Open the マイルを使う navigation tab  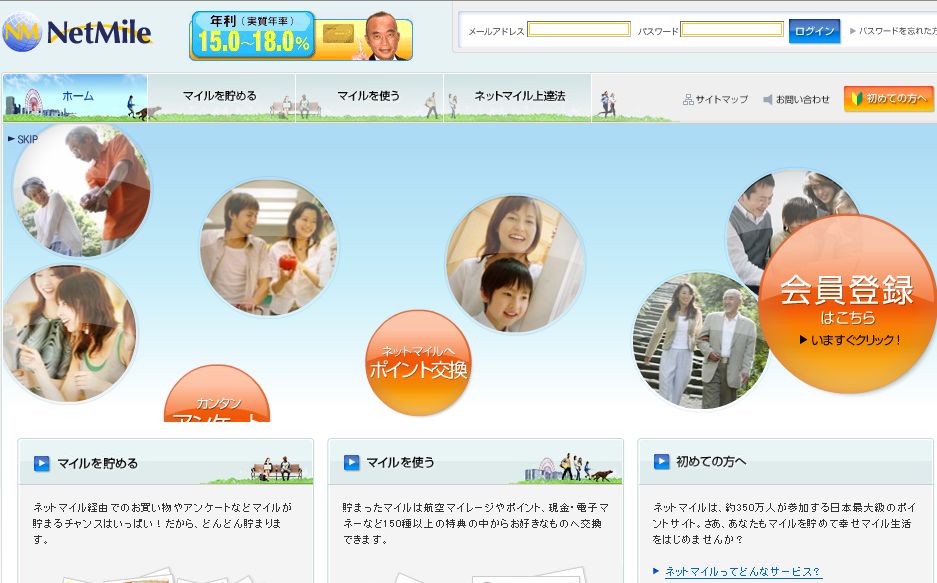[x=369, y=98]
